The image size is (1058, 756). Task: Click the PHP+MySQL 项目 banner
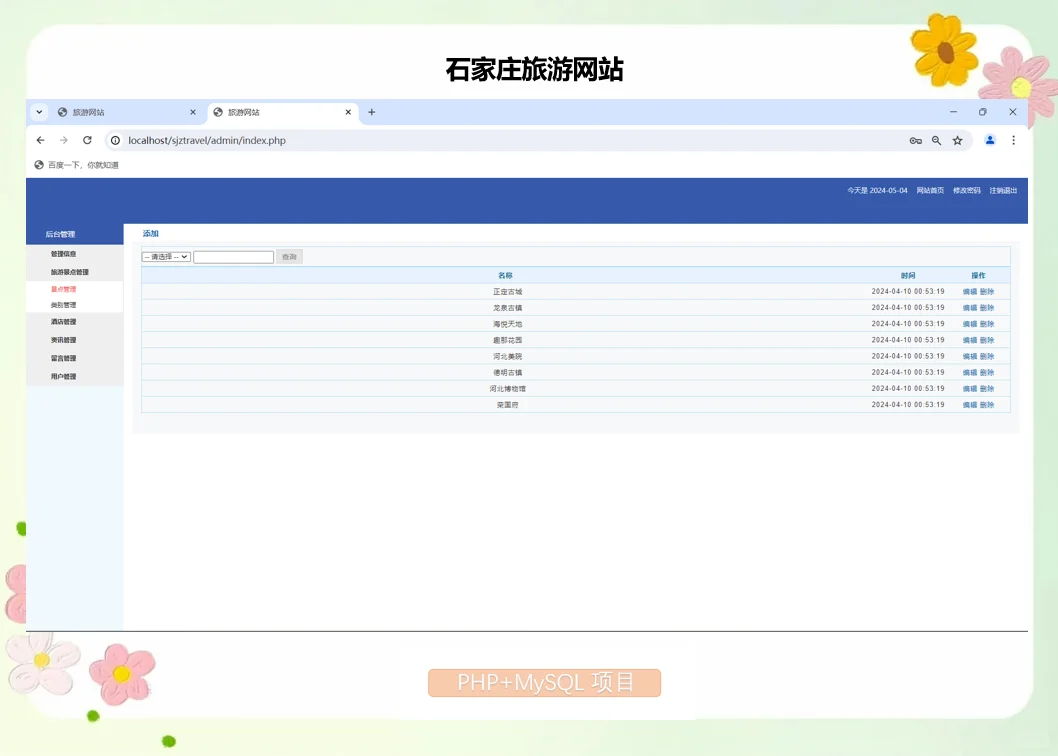pyautogui.click(x=543, y=682)
